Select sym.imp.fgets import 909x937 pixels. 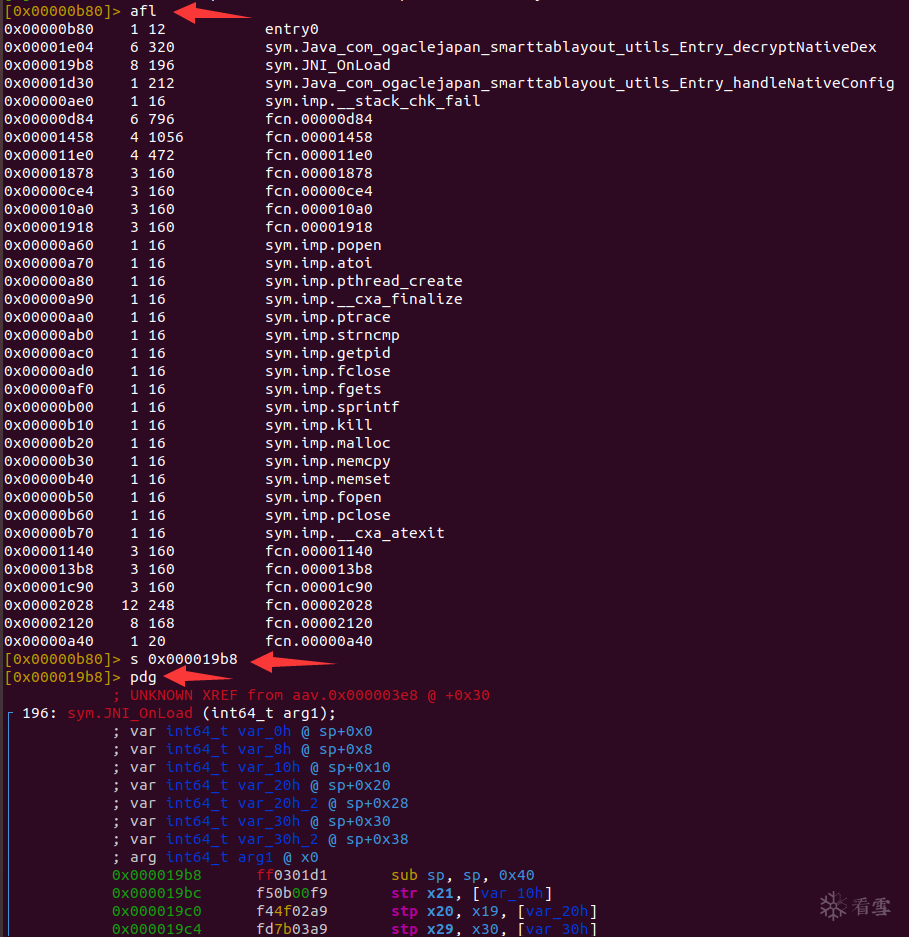(323, 389)
